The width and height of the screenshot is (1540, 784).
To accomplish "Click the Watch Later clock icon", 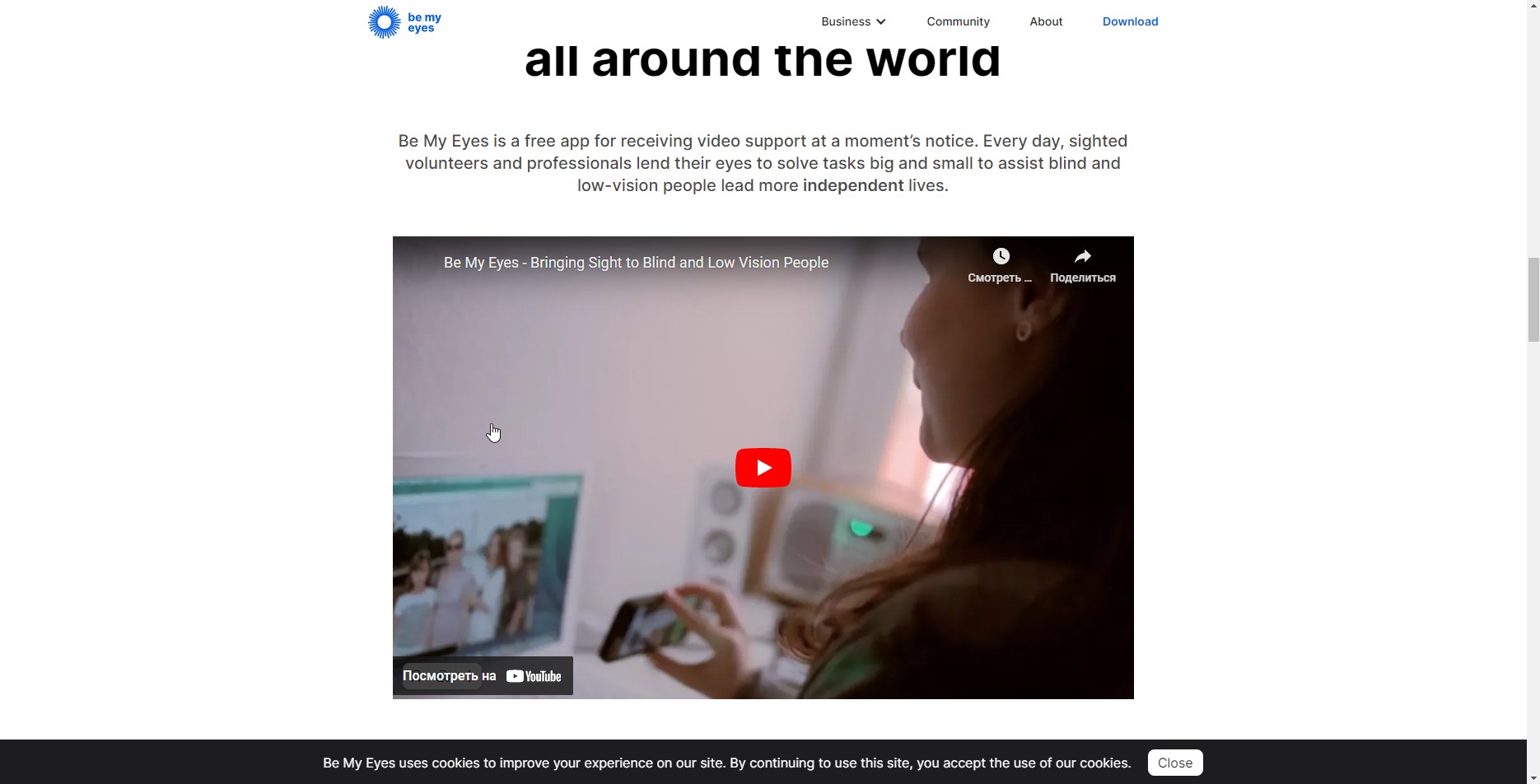I will click(x=1001, y=256).
